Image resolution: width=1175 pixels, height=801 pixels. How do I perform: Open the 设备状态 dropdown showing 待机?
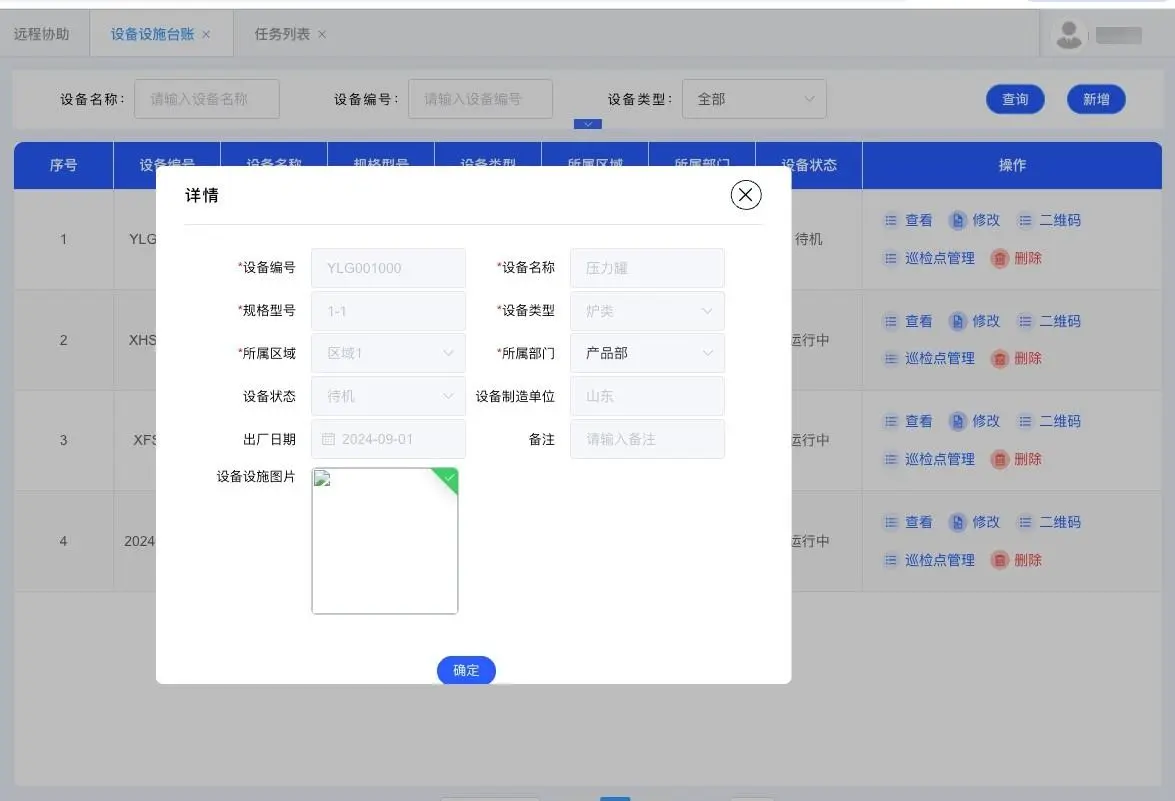click(x=387, y=396)
